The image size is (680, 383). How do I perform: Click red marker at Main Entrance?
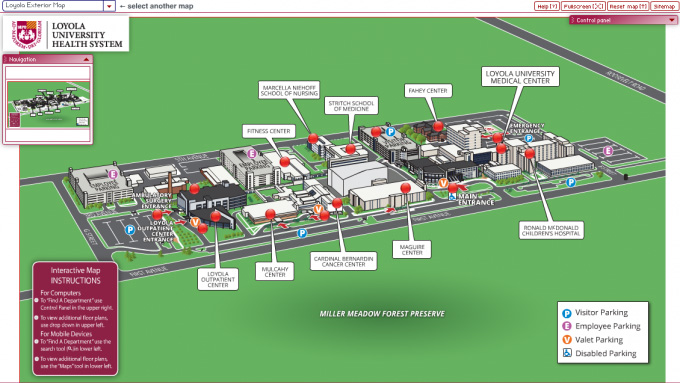point(453,188)
